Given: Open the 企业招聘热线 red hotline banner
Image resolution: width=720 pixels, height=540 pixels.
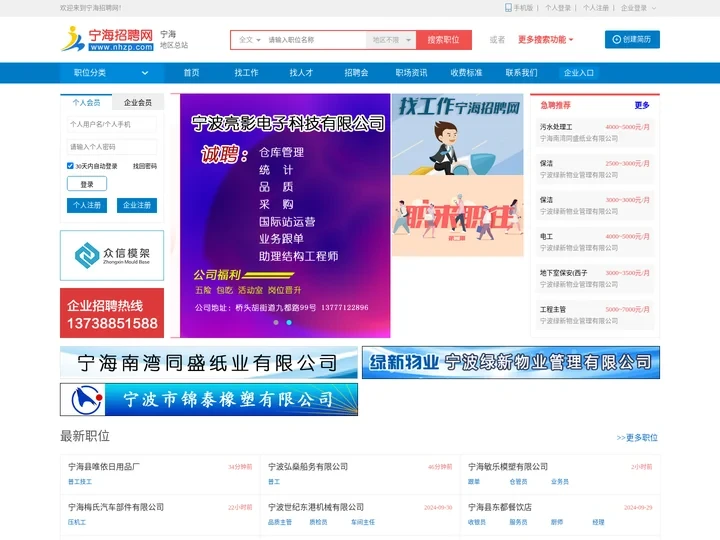Looking at the screenshot, I should point(112,313).
